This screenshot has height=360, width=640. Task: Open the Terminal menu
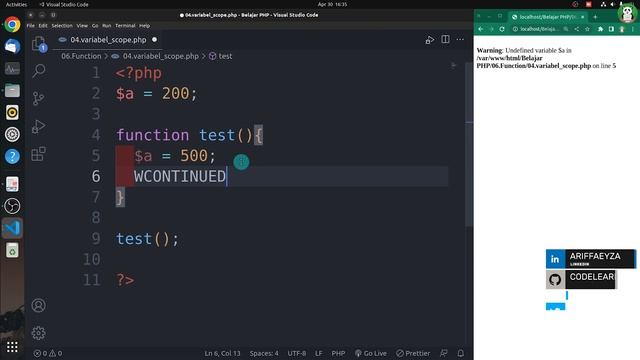click(x=125, y=25)
